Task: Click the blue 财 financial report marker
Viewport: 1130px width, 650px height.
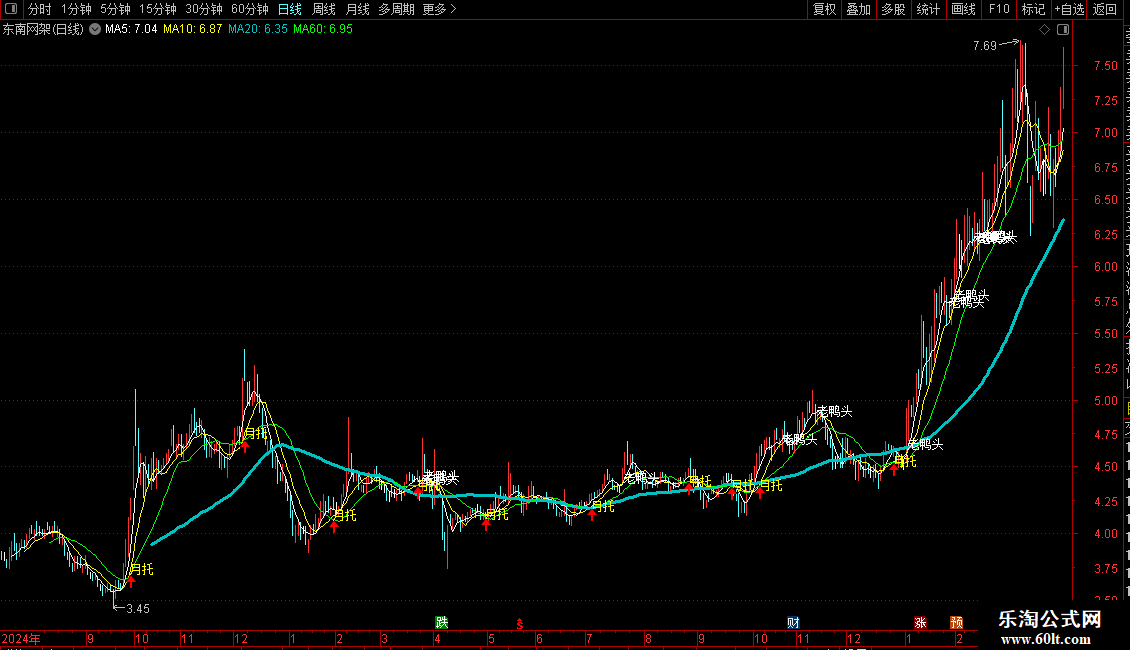Action: (x=793, y=623)
